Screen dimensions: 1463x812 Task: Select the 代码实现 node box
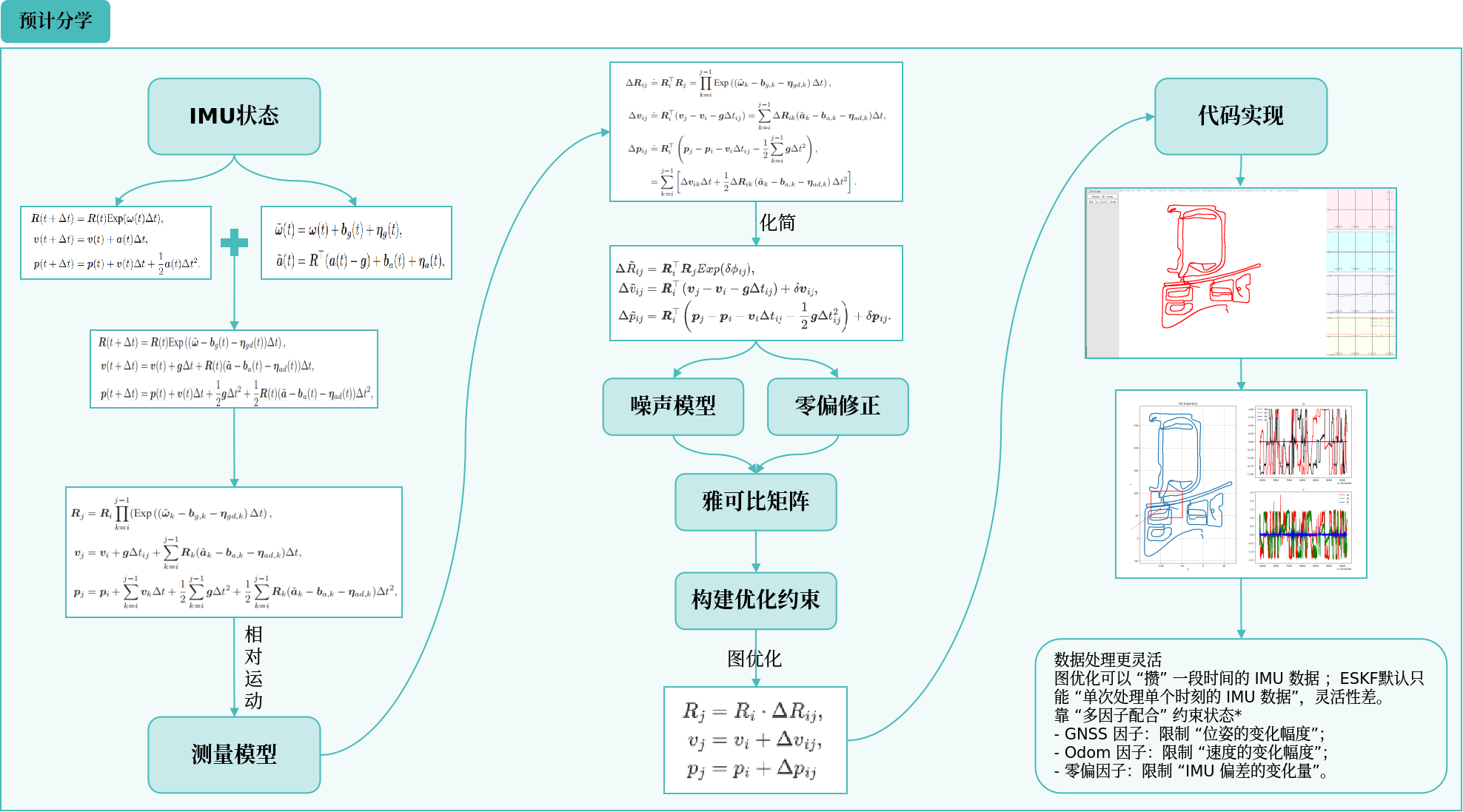point(1240,116)
